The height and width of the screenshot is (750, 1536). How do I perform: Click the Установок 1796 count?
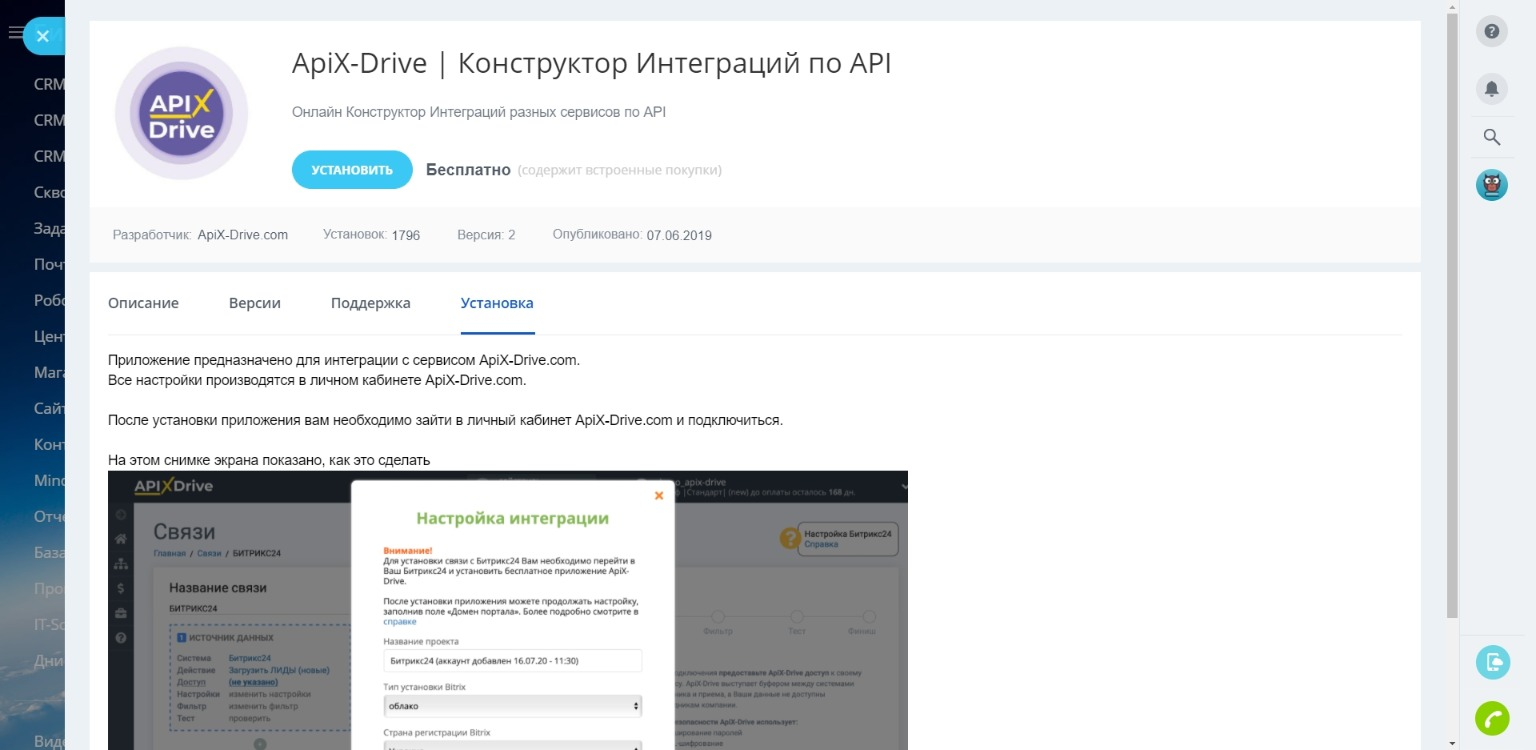[371, 235]
